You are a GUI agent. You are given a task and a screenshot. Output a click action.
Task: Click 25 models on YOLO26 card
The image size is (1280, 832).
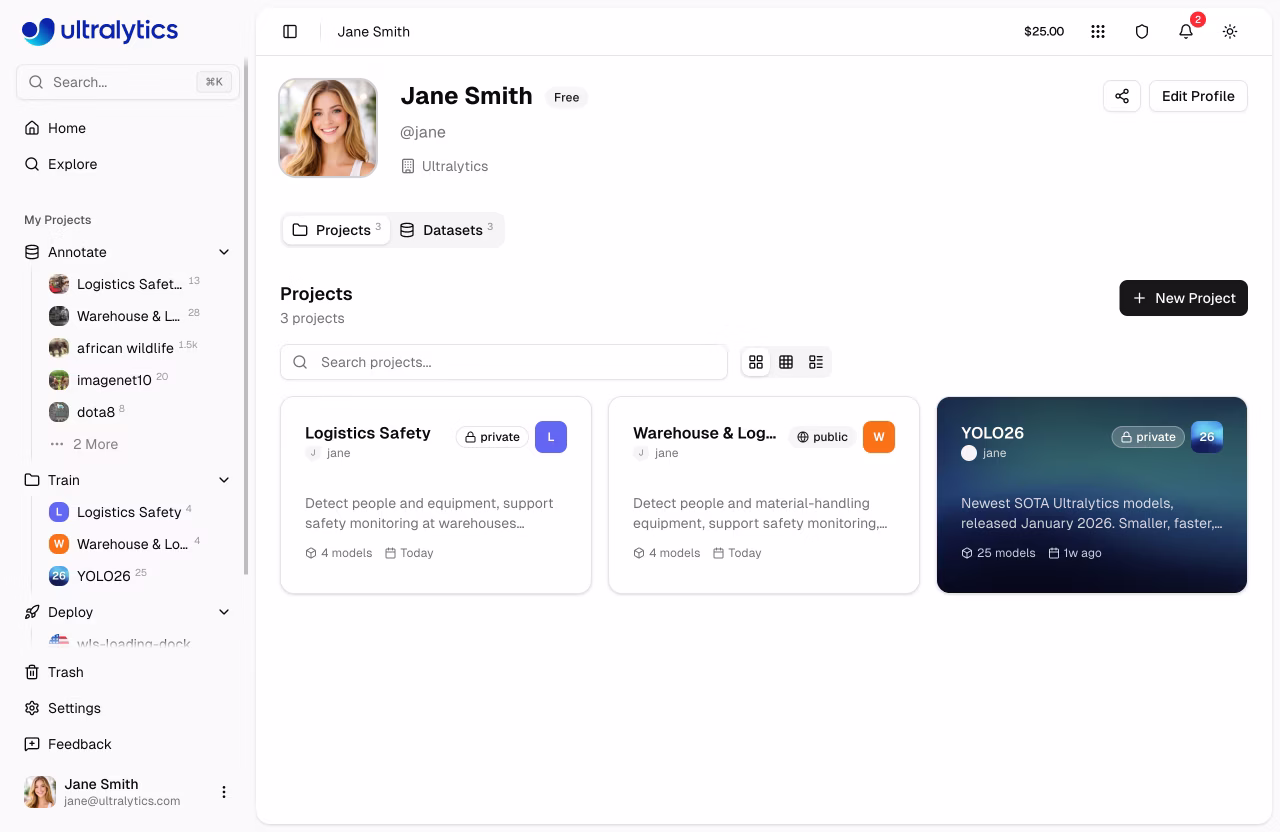coord(998,553)
